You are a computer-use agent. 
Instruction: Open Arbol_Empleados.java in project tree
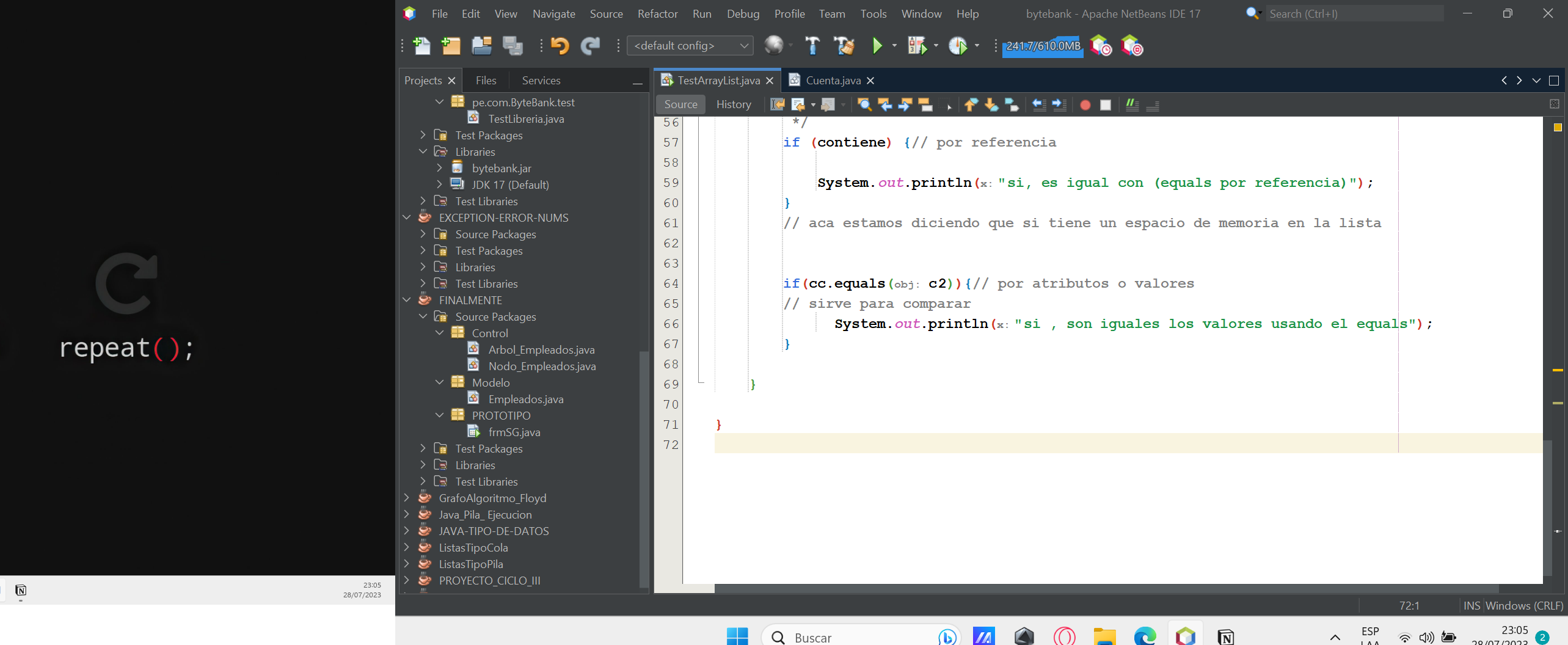pos(541,349)
